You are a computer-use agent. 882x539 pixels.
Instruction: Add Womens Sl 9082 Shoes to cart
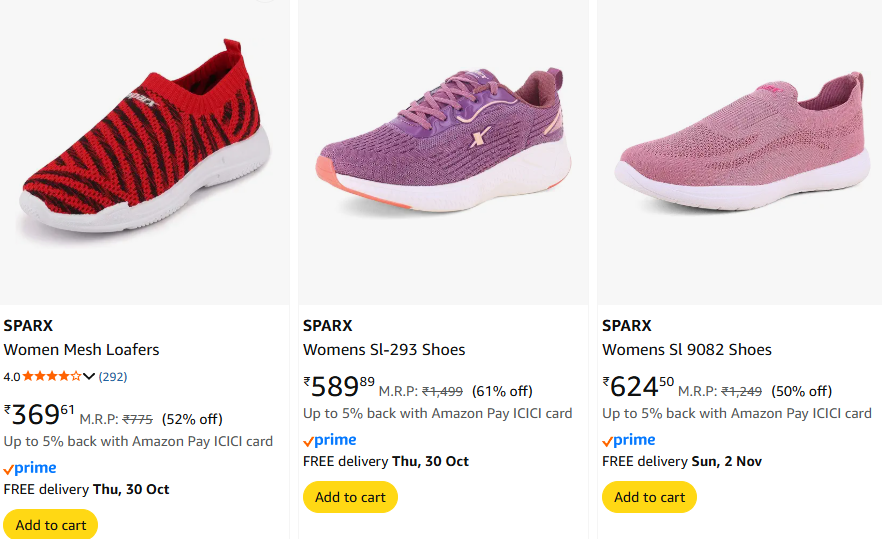(649, 497)
